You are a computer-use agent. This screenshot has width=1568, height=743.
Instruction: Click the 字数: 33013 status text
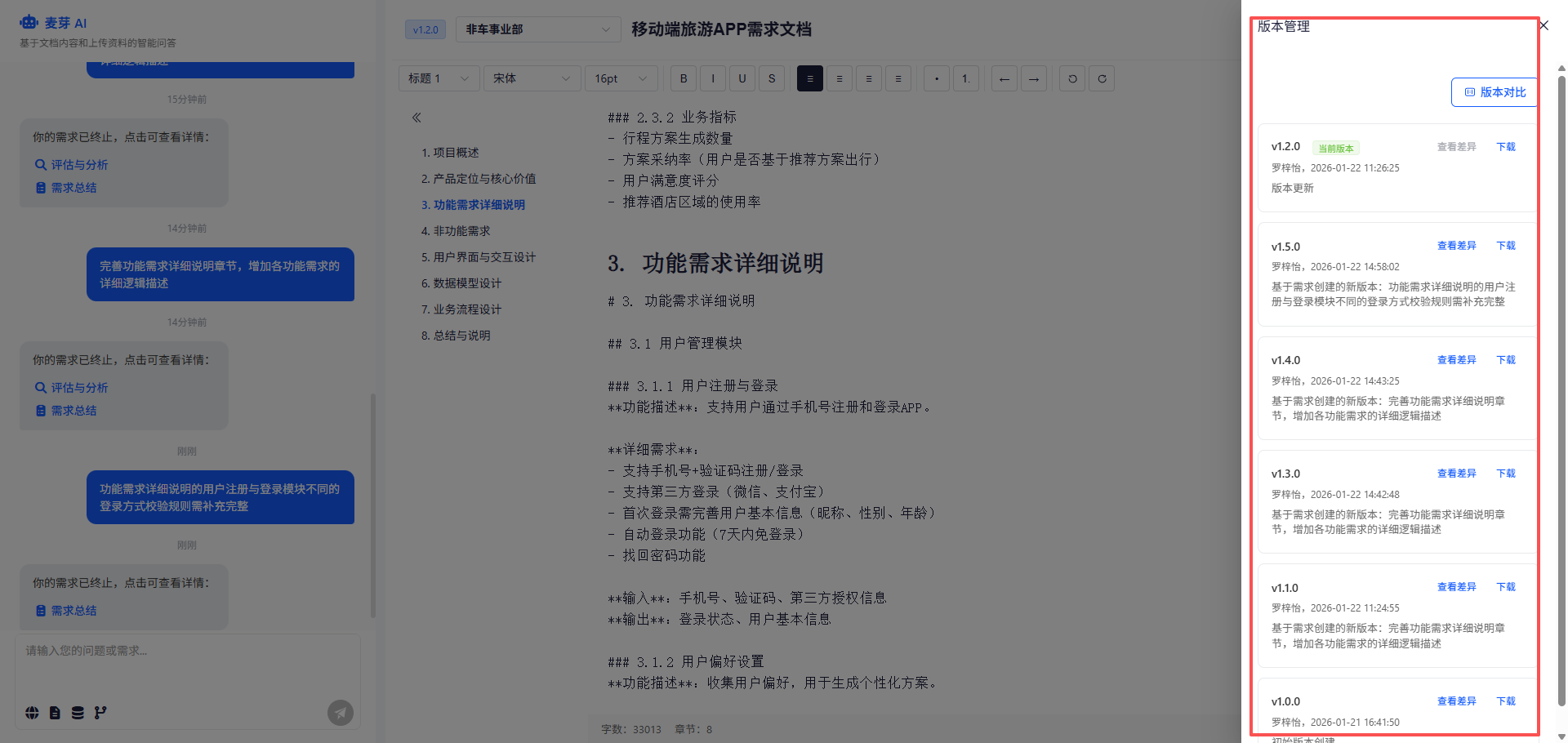coord(631,729)
